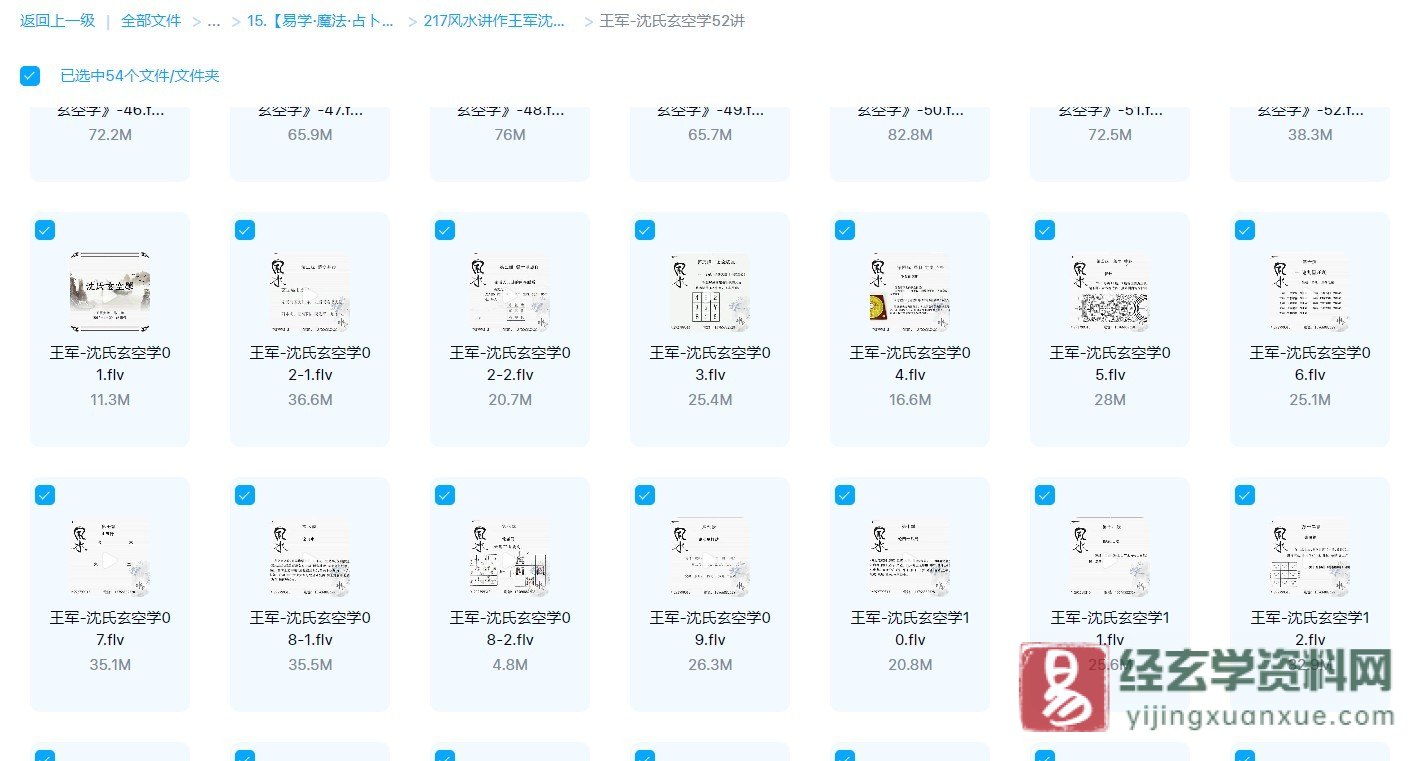Select file name 王军-沈氏玄空学10.flv
Viewport: 1427px width, 761px height.
click(910, 628)
